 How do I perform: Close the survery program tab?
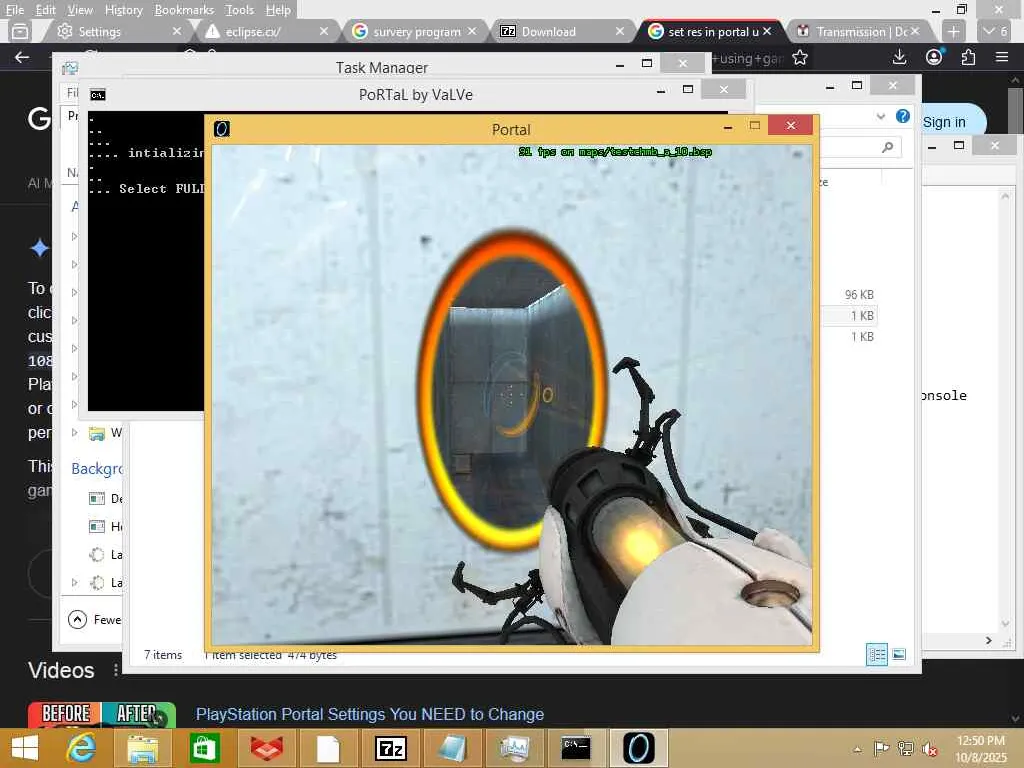(472, 31)
